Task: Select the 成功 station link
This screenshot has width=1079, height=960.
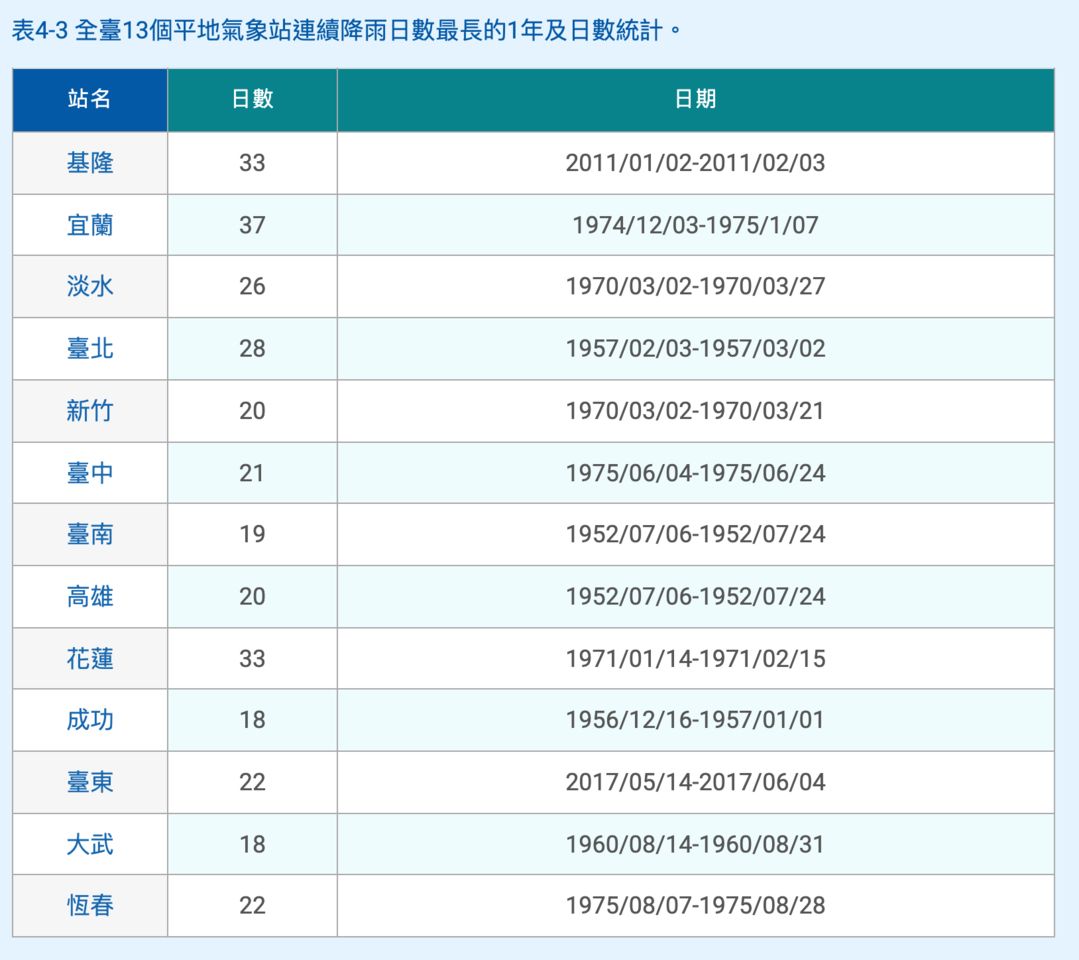Action: point(90,720)
